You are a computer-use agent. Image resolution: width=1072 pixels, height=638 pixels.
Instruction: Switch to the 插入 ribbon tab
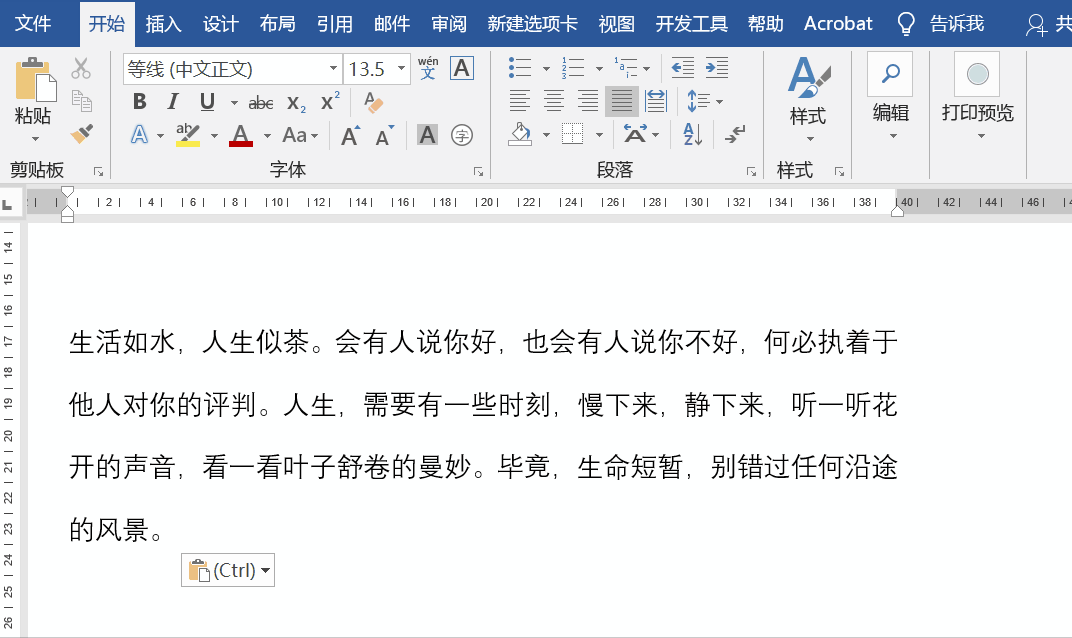(163, 23)
